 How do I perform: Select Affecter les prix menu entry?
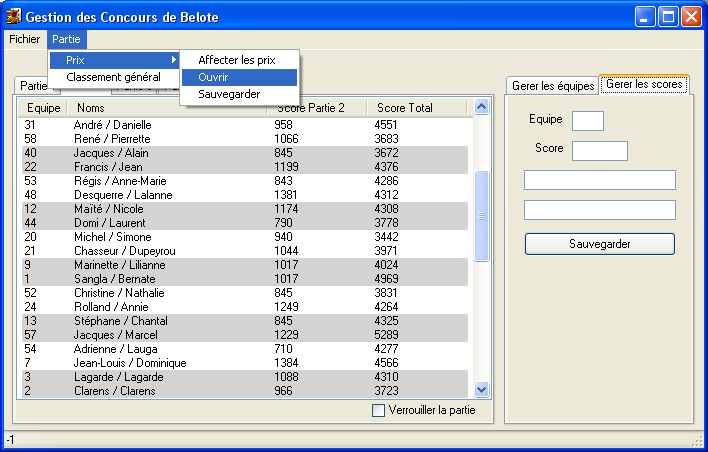pyautogui.click(x=236, y=60)
